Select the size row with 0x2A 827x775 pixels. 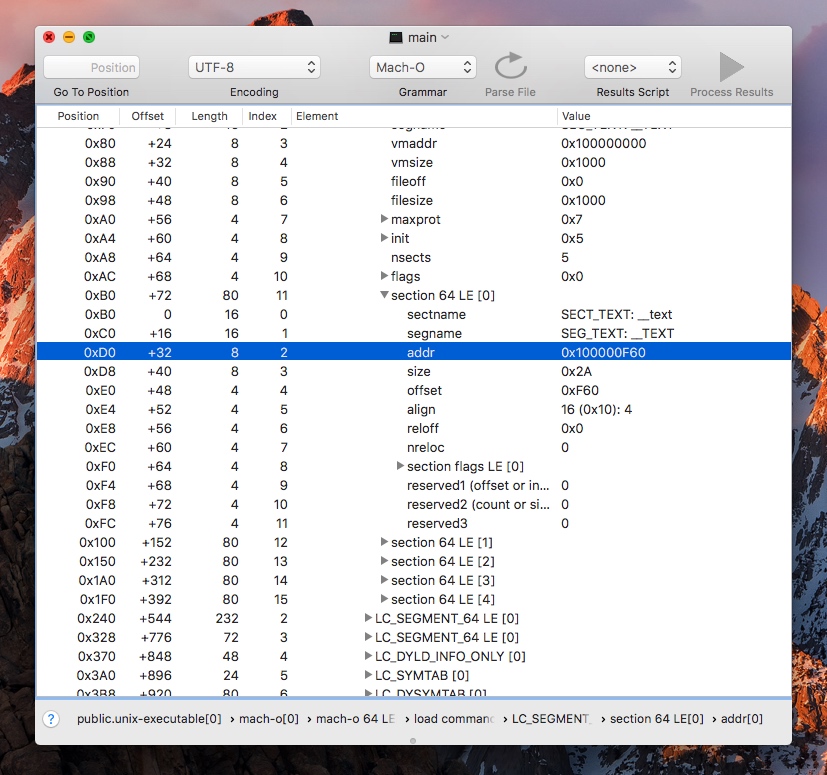coord(414,371)
